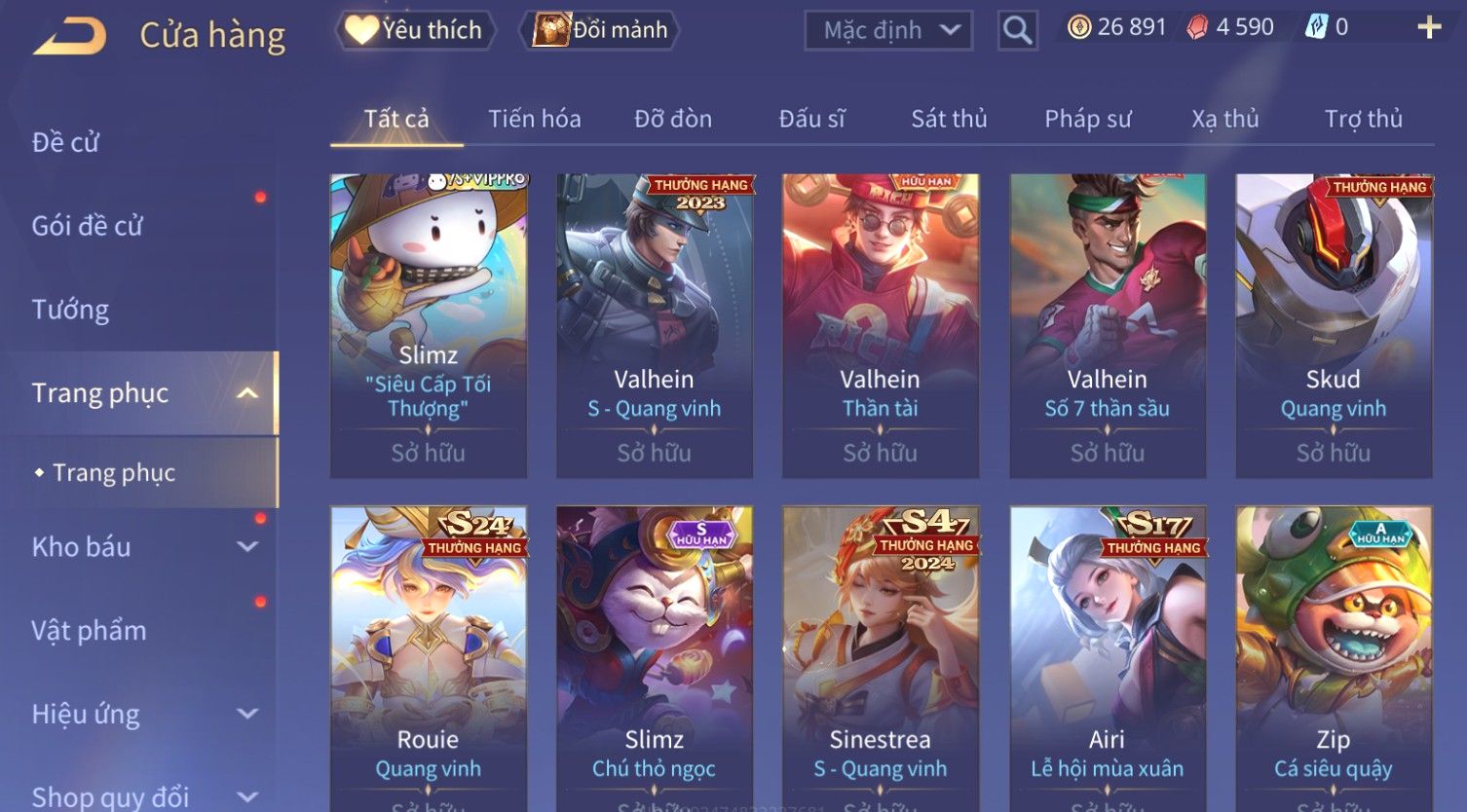This screenshot has height=812, width=1467.
Task: Open the Valhein Thần tài skin card
Action: coord(881,326)
